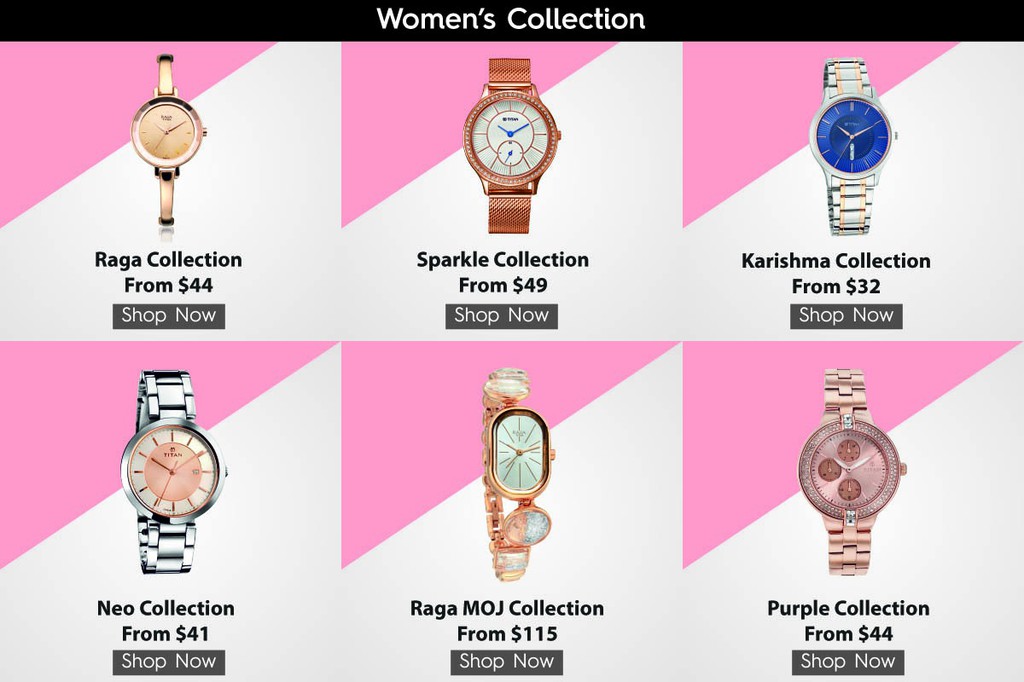Click Shop Now under Purple Collection

coord(848,662)
